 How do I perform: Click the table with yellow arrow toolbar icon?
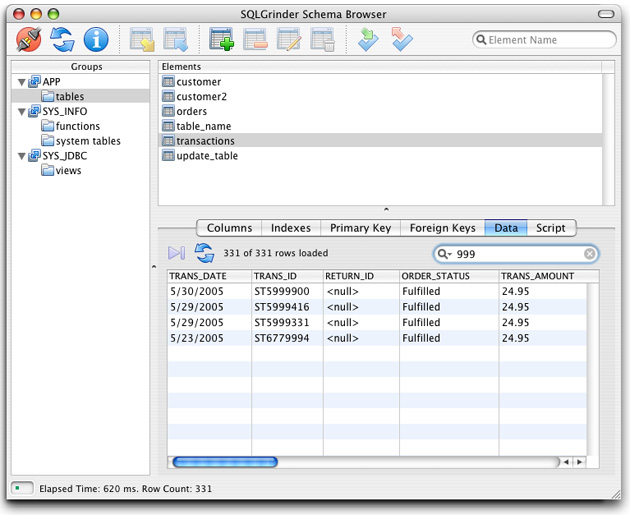tap(142, 39)
